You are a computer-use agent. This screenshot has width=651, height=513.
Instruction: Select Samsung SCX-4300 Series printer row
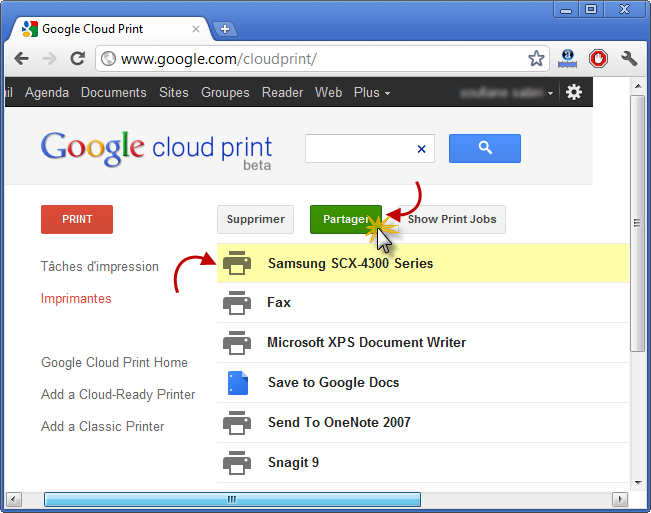pos(423,263)
